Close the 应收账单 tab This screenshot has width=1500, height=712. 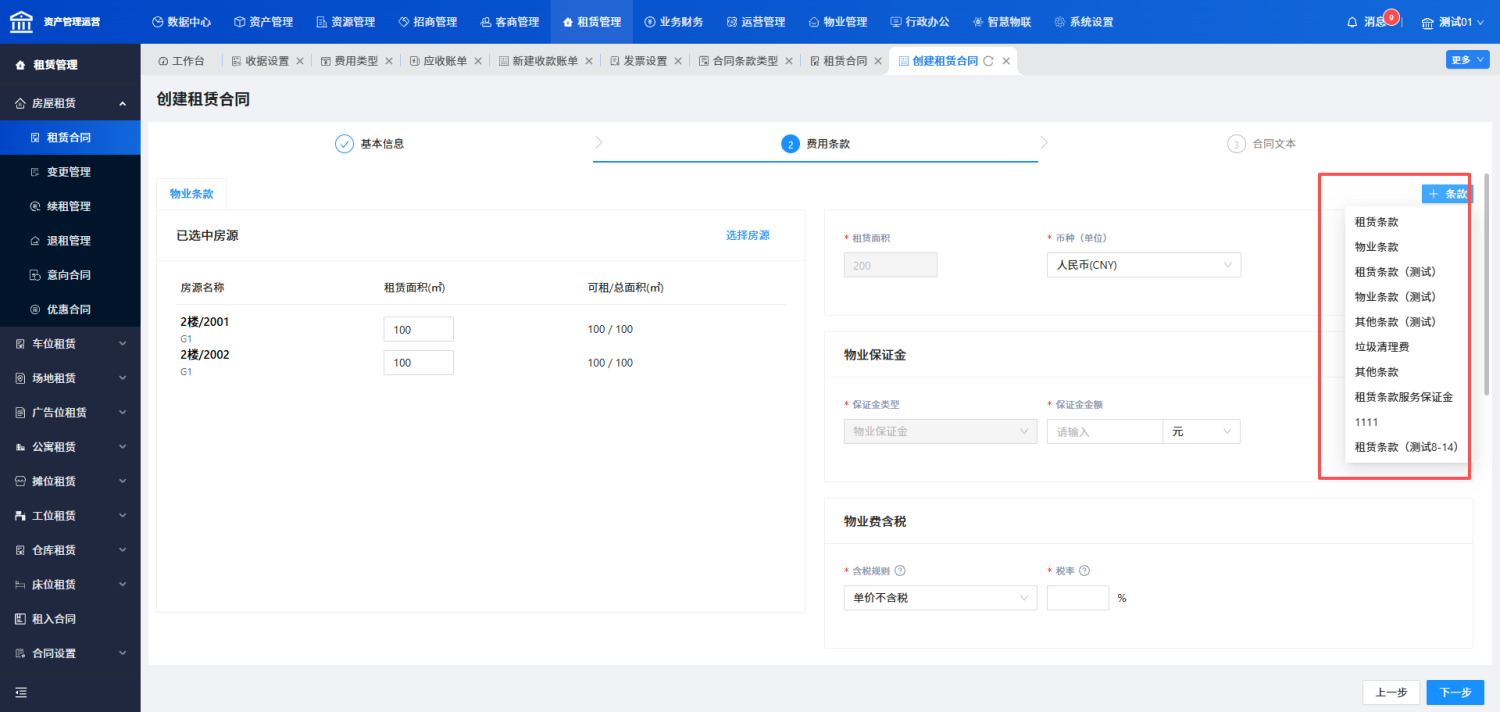[478, 61]
